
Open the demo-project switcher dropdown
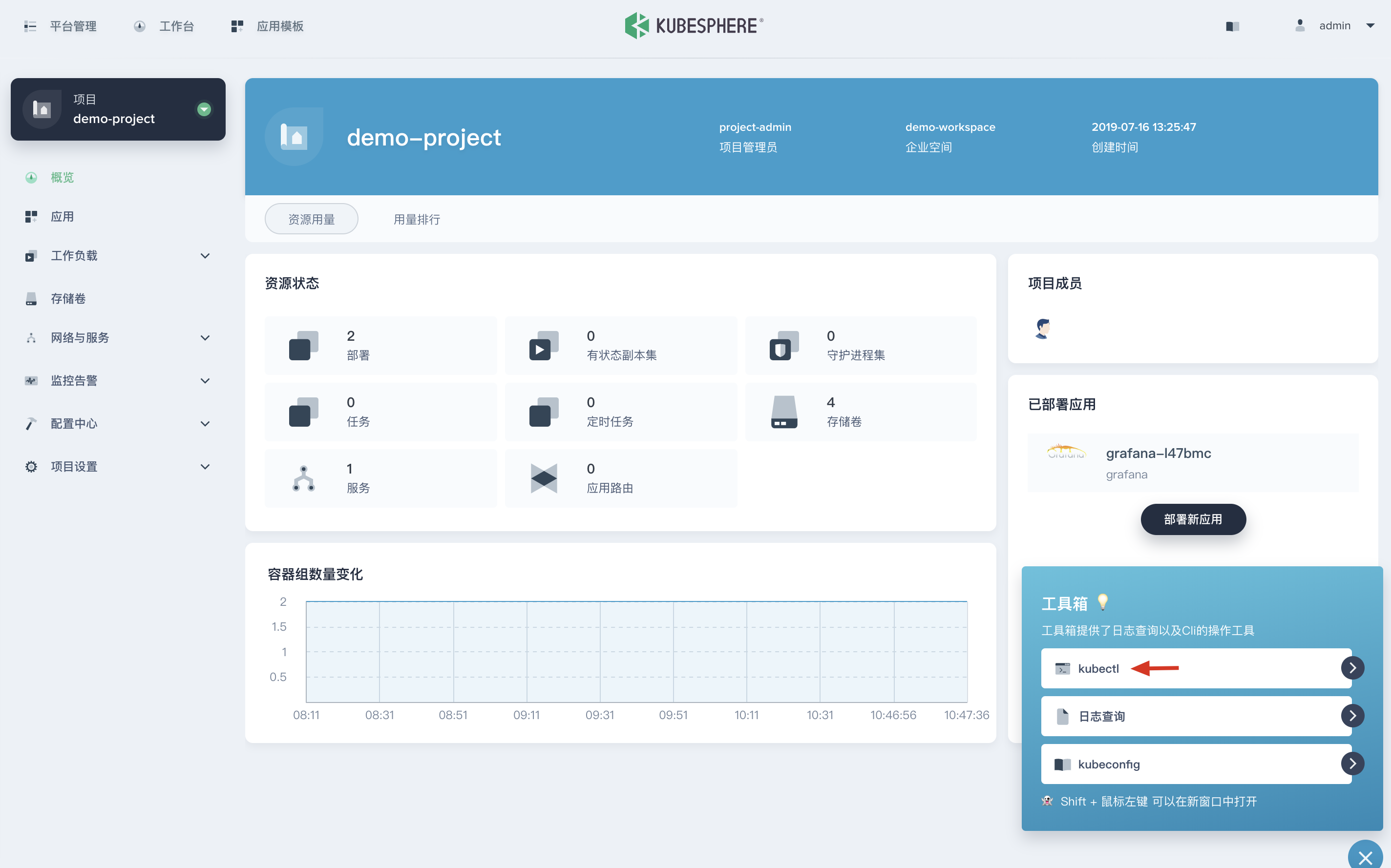pyautogui.click(x=204, y=109)
